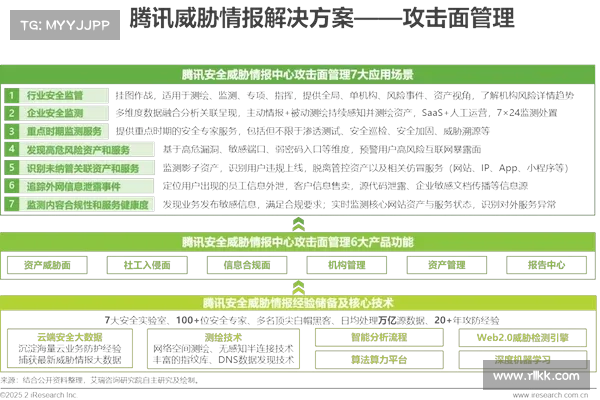
Task: Click the 报告中心 function box
Action: click(546, 265)
